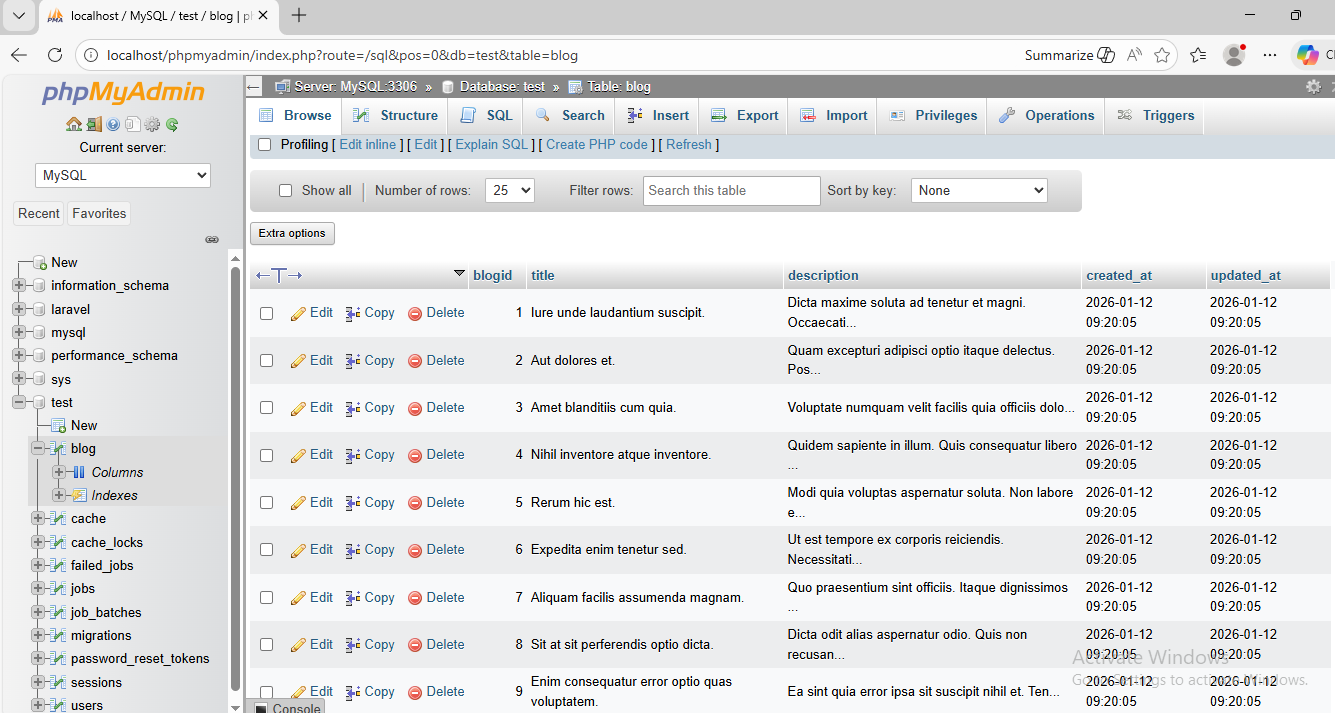Click the log out door icon
This screenshot has height=713, width=1335.
(x=93, y=125)
